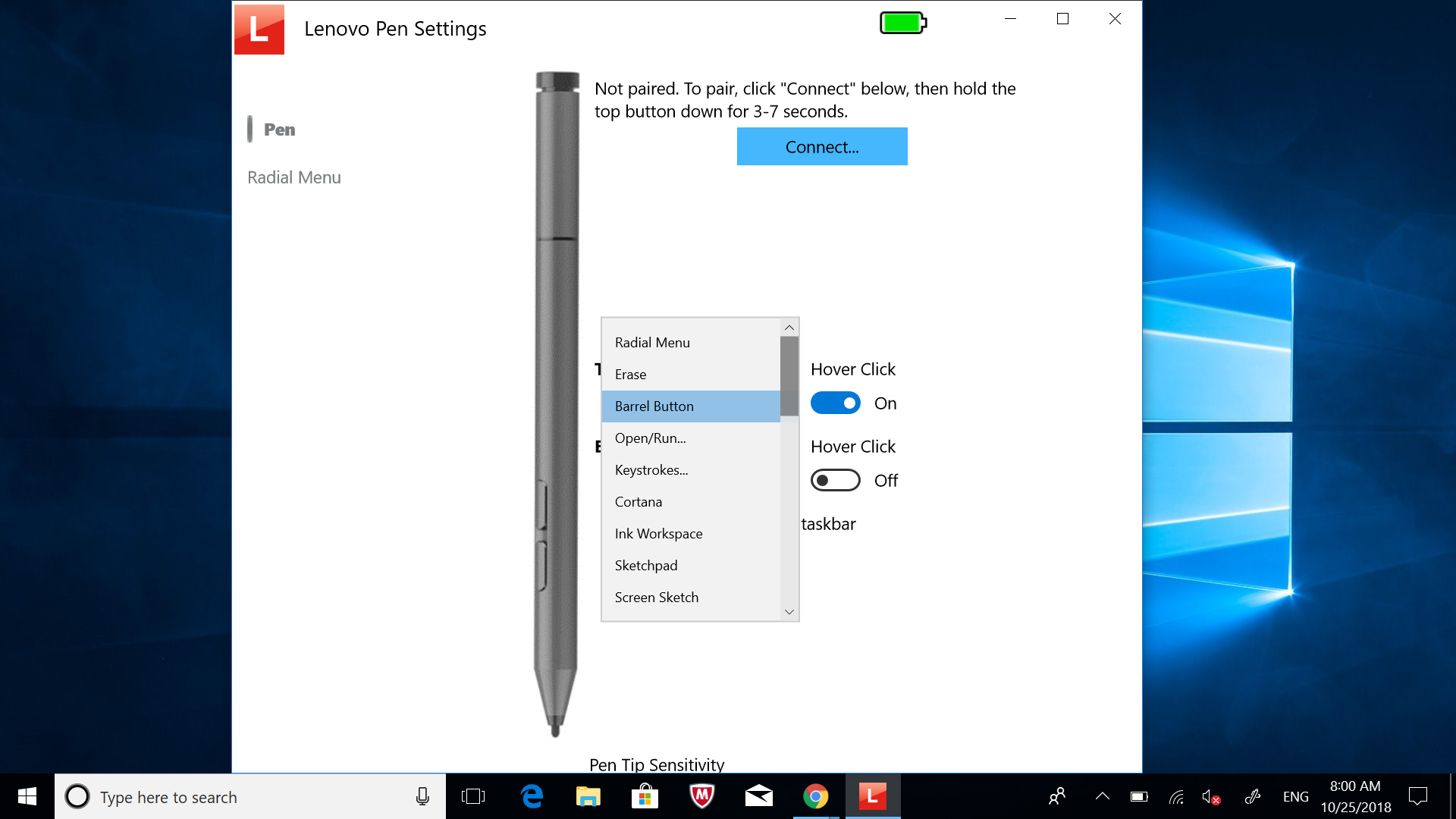Open the Mail app from taskbar
Image resolution: width=1456 pixels, height=819 pixels.
tap(758, 796)
